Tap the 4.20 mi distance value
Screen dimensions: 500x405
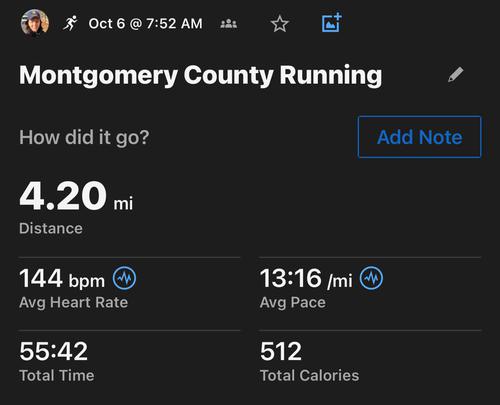(76, 196)
